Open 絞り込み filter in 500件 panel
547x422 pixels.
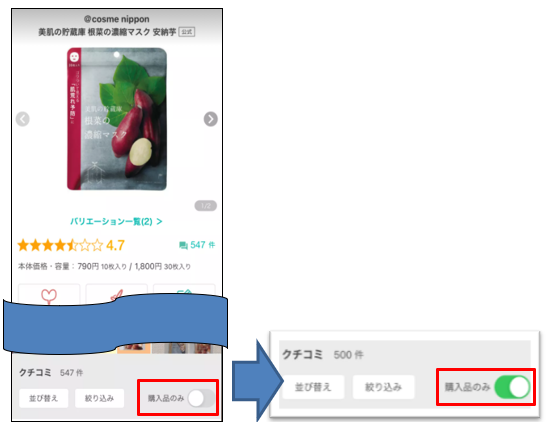pos(383,387)
